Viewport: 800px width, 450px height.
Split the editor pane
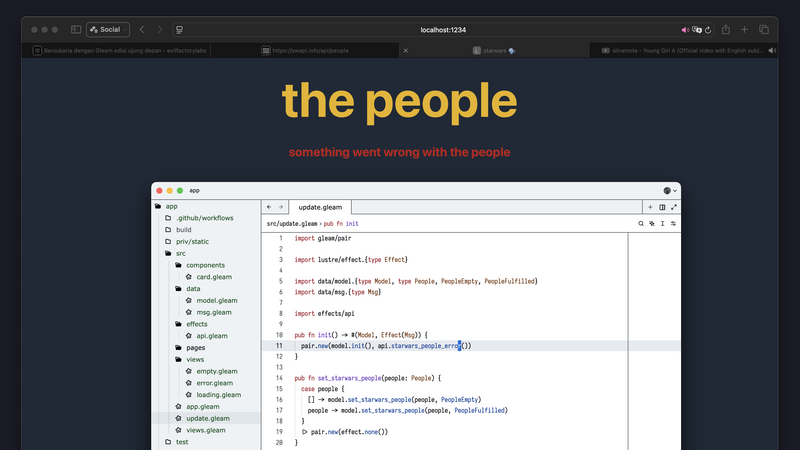(662, 207)
